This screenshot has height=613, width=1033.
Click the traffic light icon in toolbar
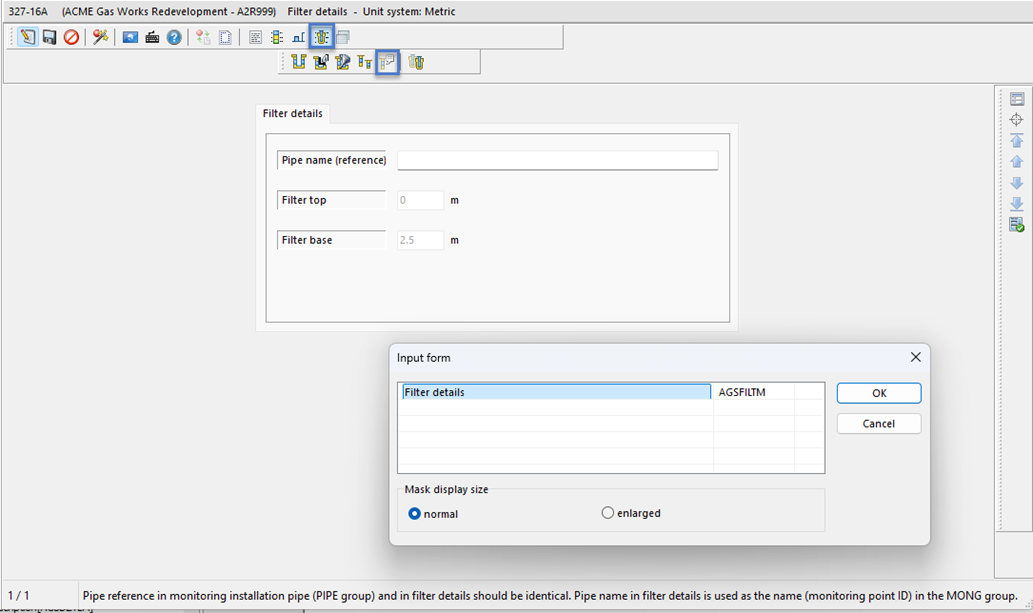click(x=277, y=37)
